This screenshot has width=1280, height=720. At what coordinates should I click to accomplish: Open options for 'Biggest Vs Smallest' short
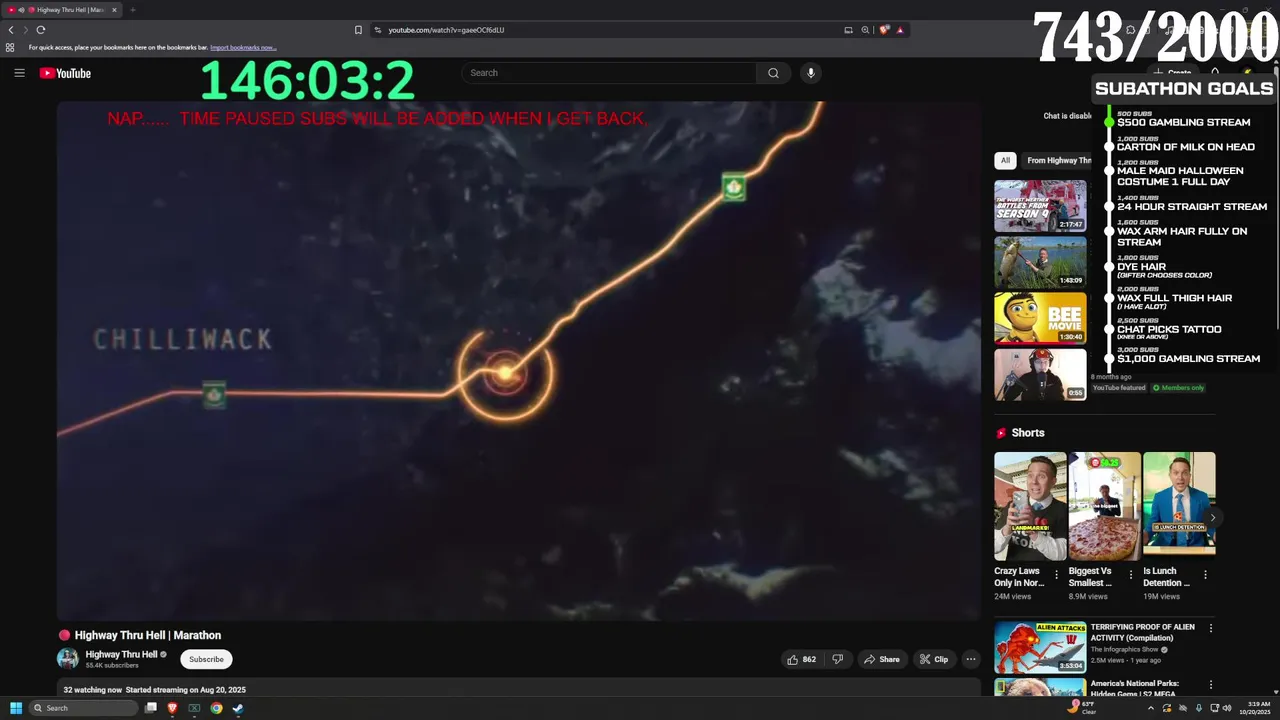pyautogui.click(x=1131, y=575)
